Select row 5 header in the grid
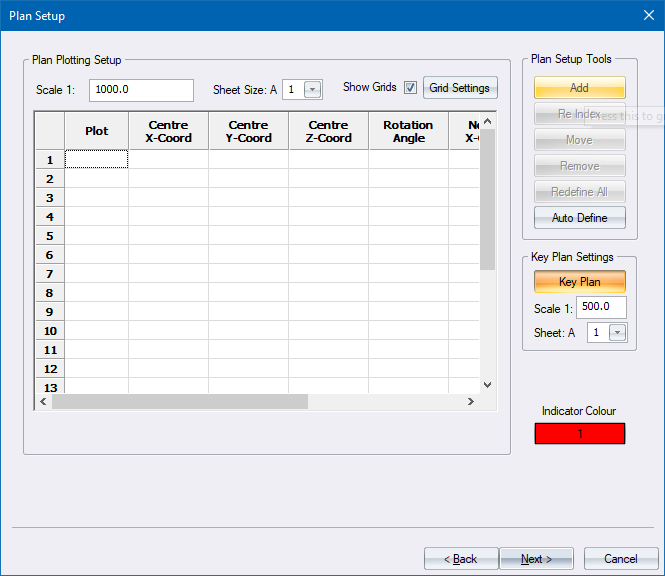This screenshot has width=665, height=576. (x=50, y=235)
